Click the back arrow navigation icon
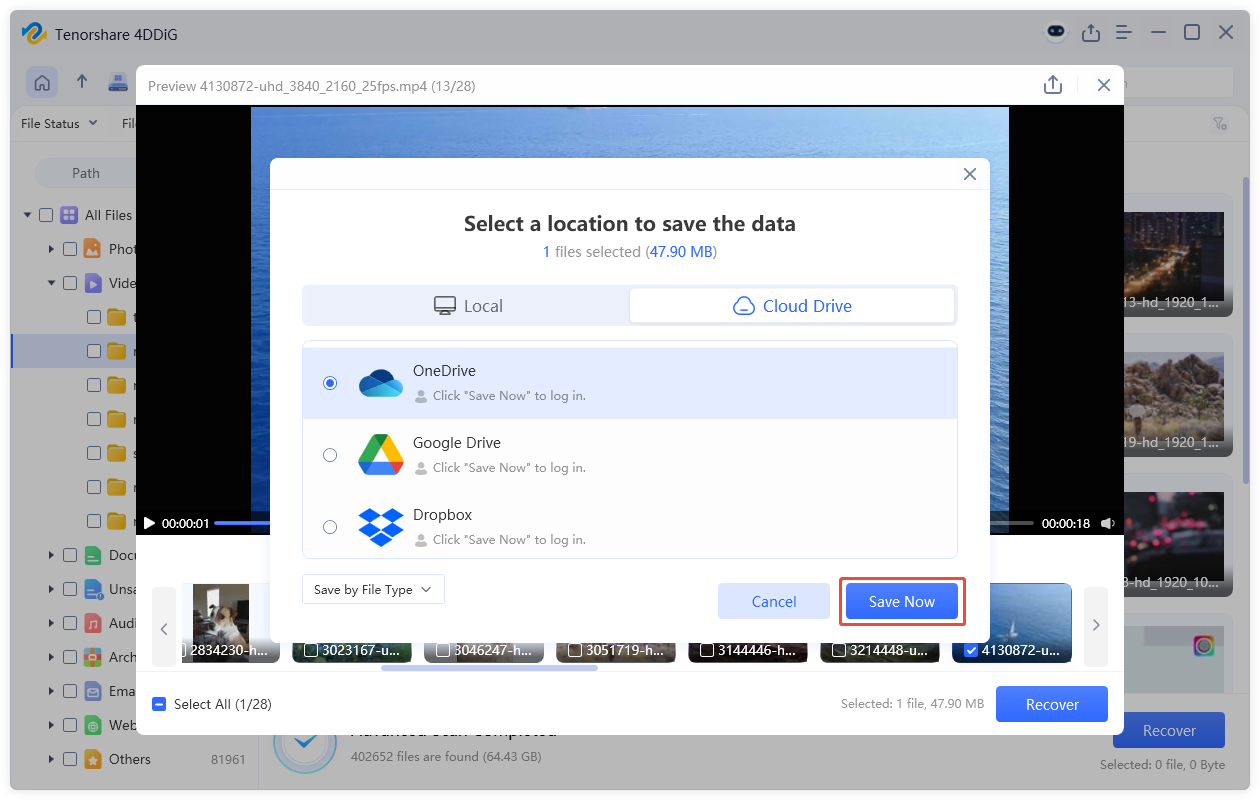1260x800 pixels. coord(82,82)
